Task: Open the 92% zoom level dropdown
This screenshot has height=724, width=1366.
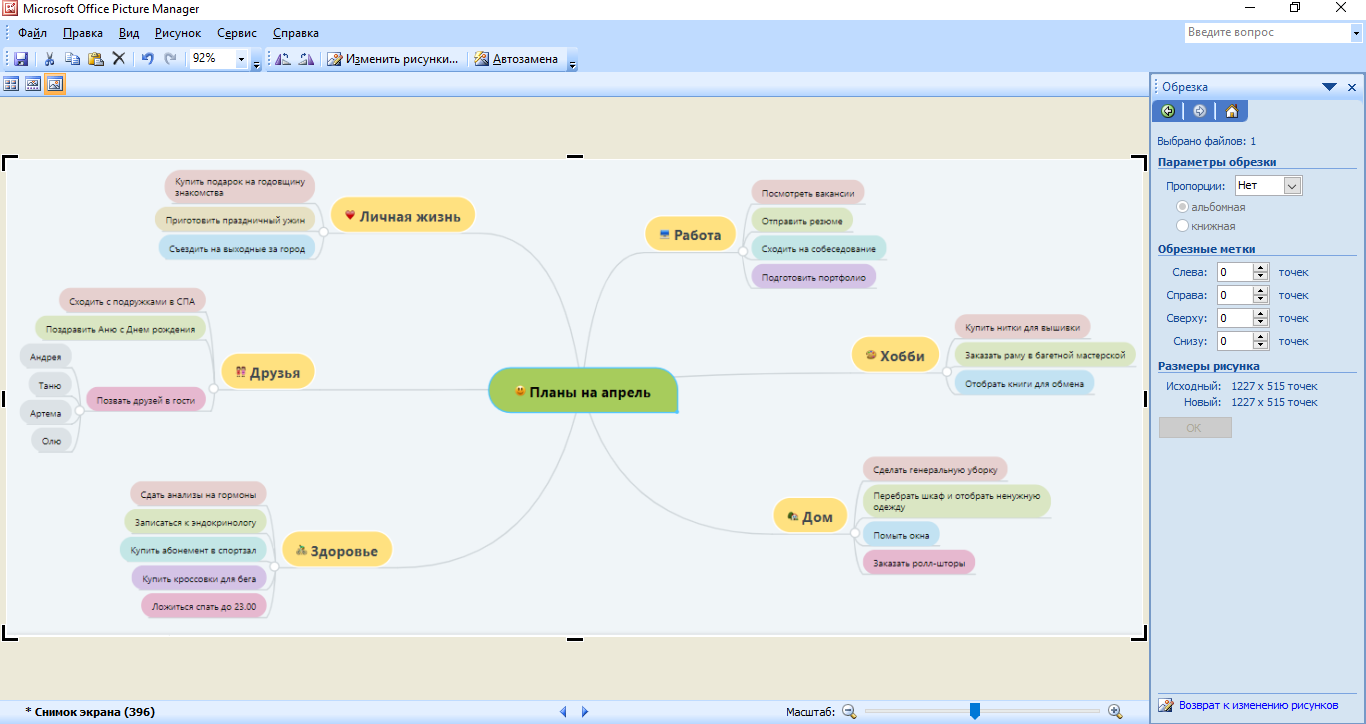Action: [x=241, y=59]
